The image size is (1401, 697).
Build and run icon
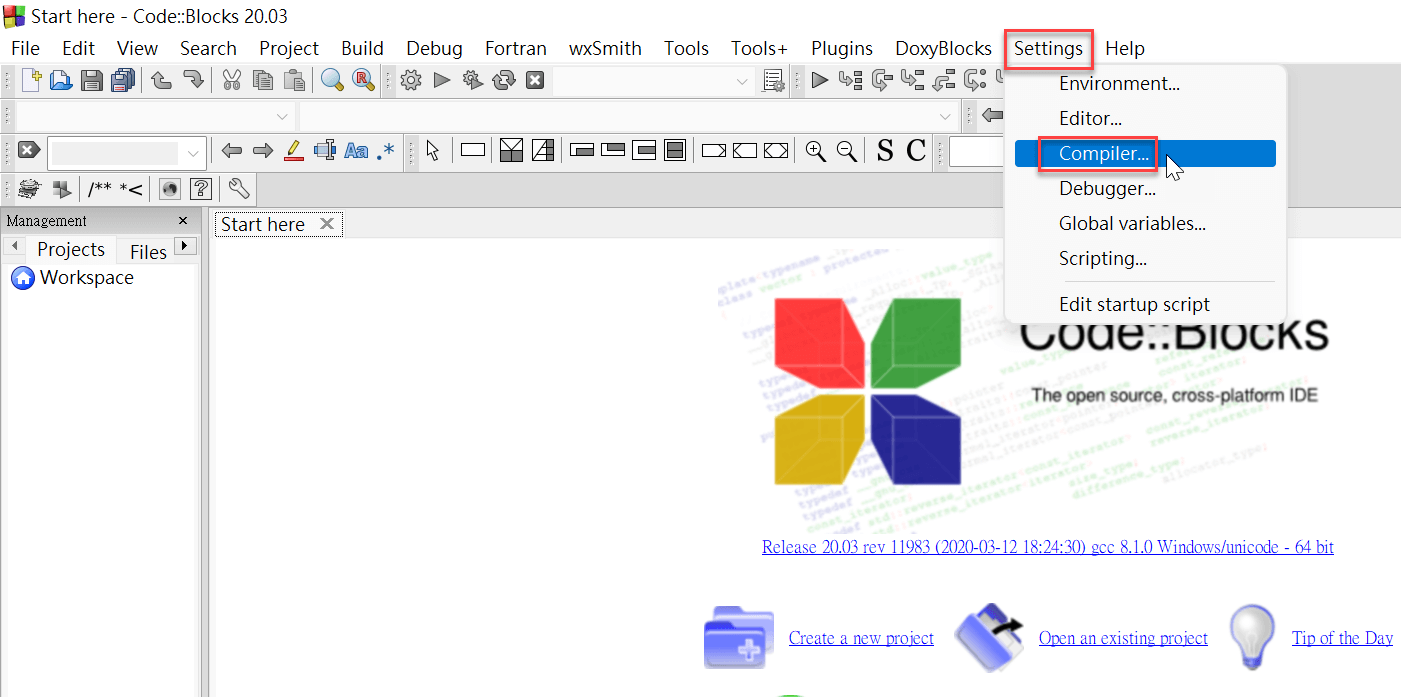tap(473, 81)
